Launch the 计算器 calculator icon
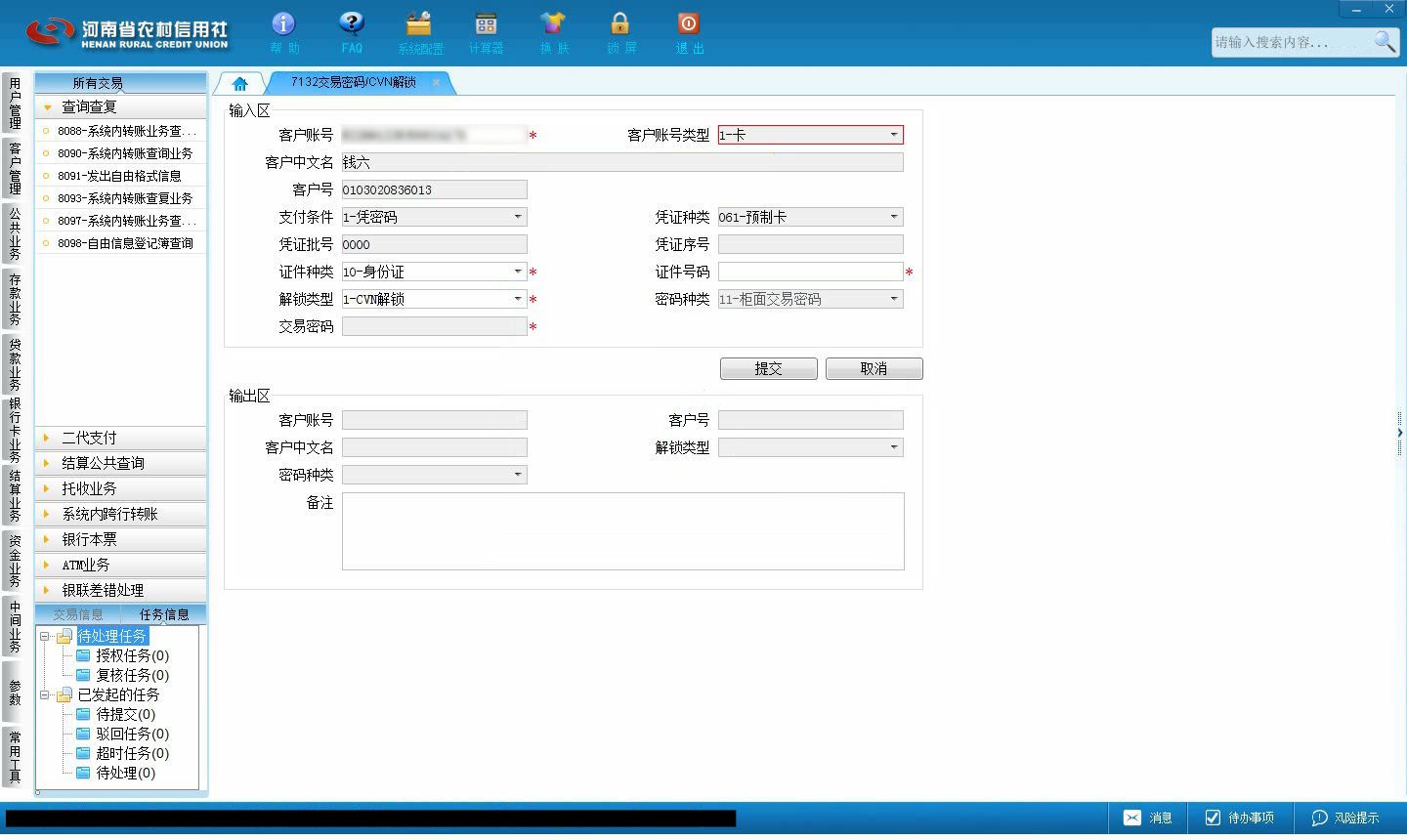Image resolution: width=1407 pixels, height=840 pixels. 486,33
